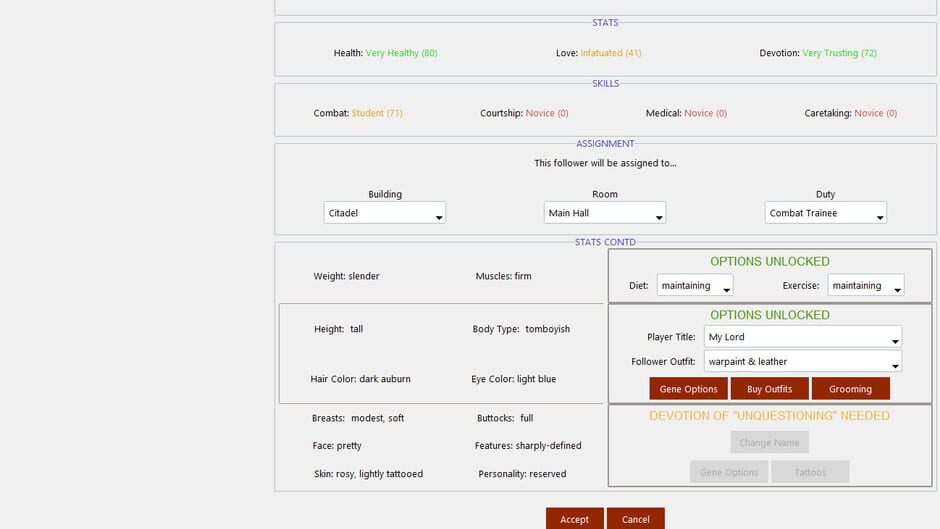Expand the Exercise dropdown
Screen dimensions: 940x529
click(866, 285)
